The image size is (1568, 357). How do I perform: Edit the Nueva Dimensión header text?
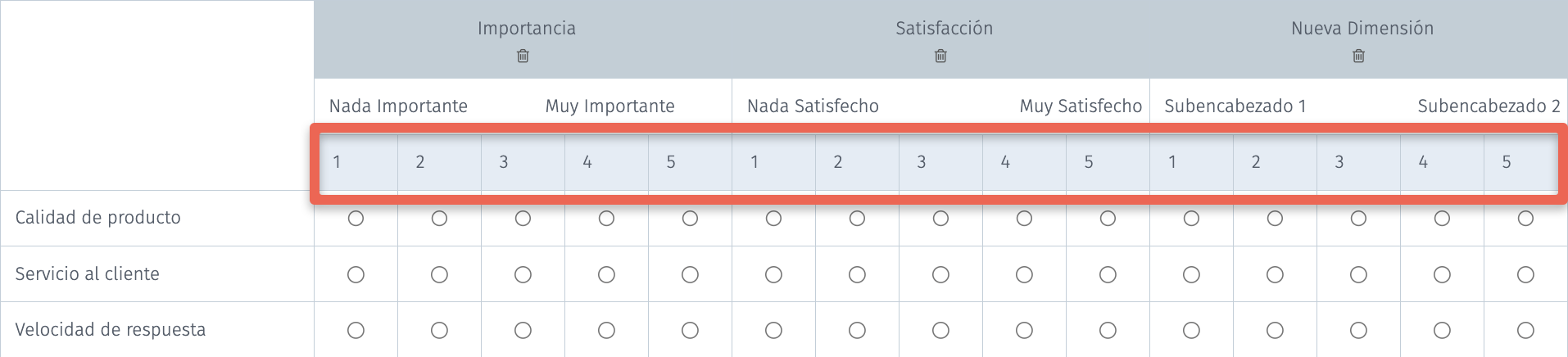1362,29
